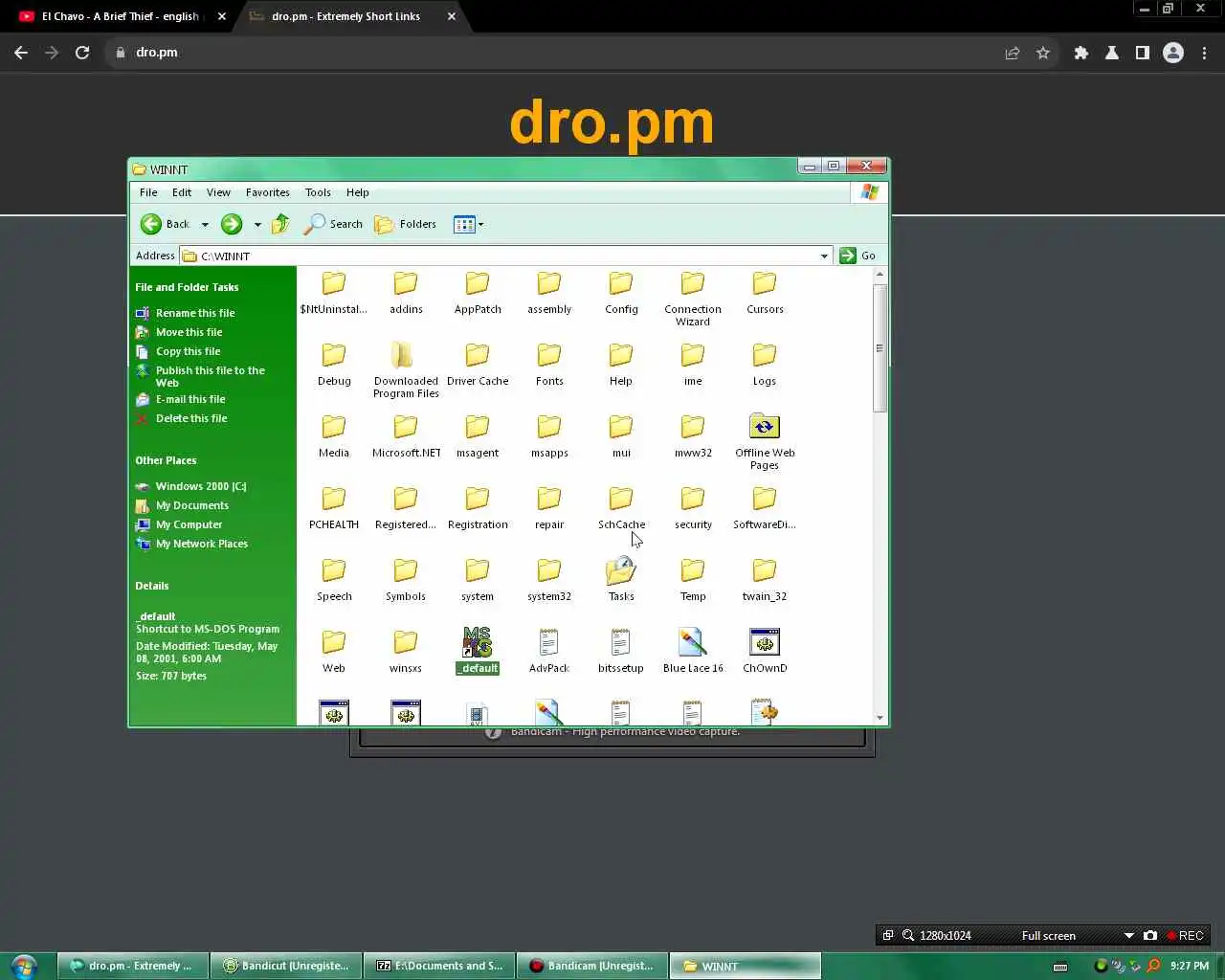The height and width of the screenshot is (980, 1225).
Task: Expand the Forward history dropdown arrow
Action: coord(257,225)
